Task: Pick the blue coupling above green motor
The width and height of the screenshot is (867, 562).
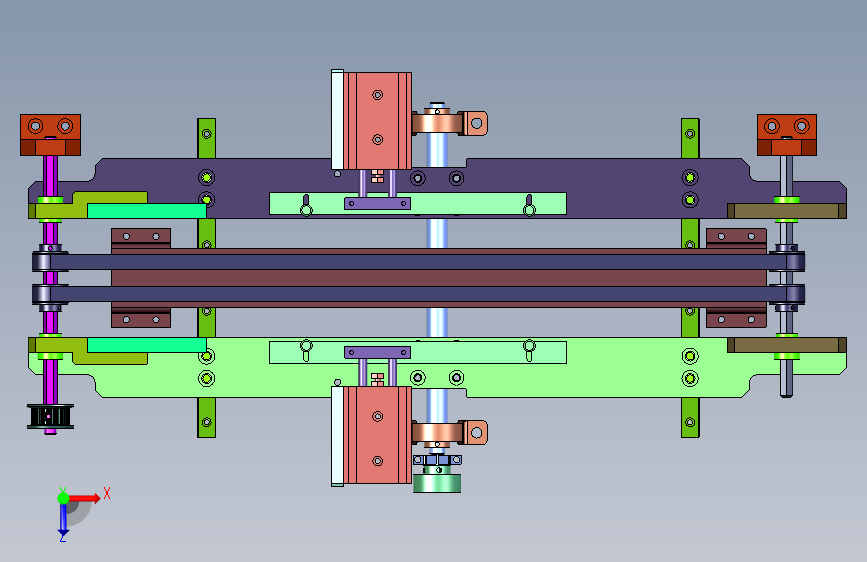Action: click(x=437, y=460)
